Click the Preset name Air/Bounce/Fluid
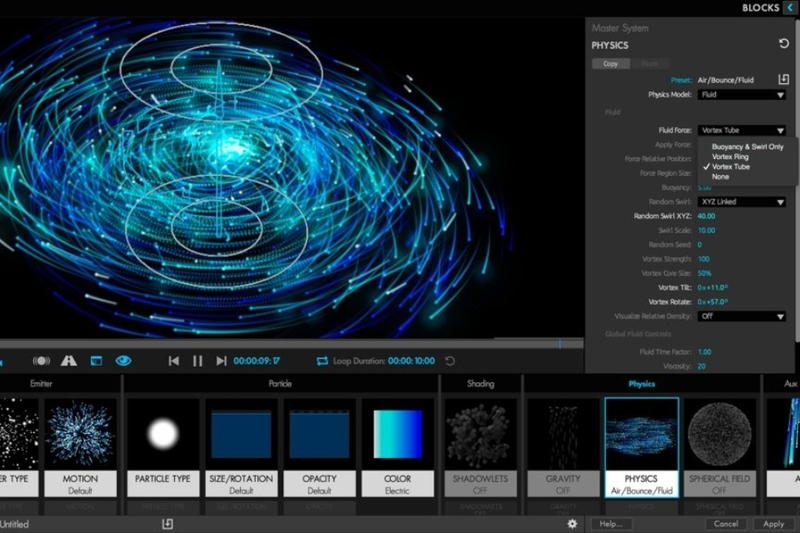800x533 pixels. tap(726, 80)
